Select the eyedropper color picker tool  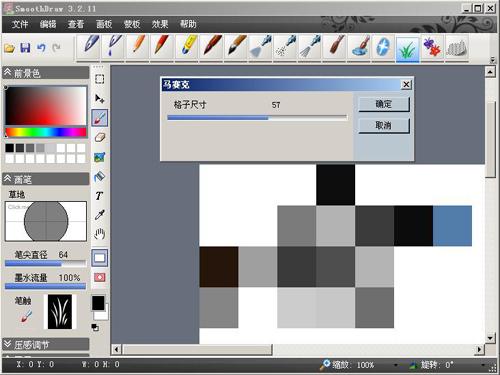point(100,215)
